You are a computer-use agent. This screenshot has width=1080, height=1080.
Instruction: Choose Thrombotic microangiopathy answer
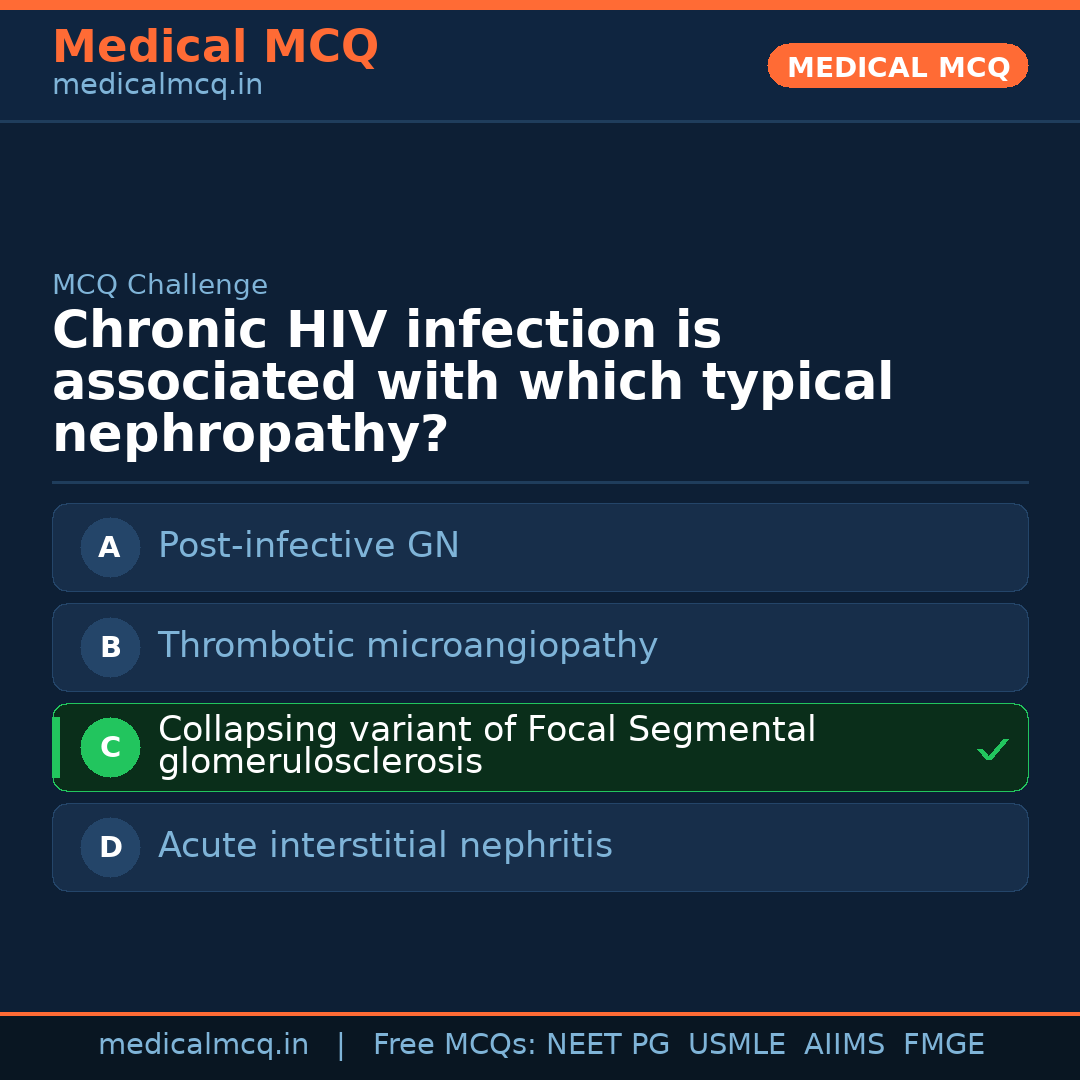pos(407,646)
